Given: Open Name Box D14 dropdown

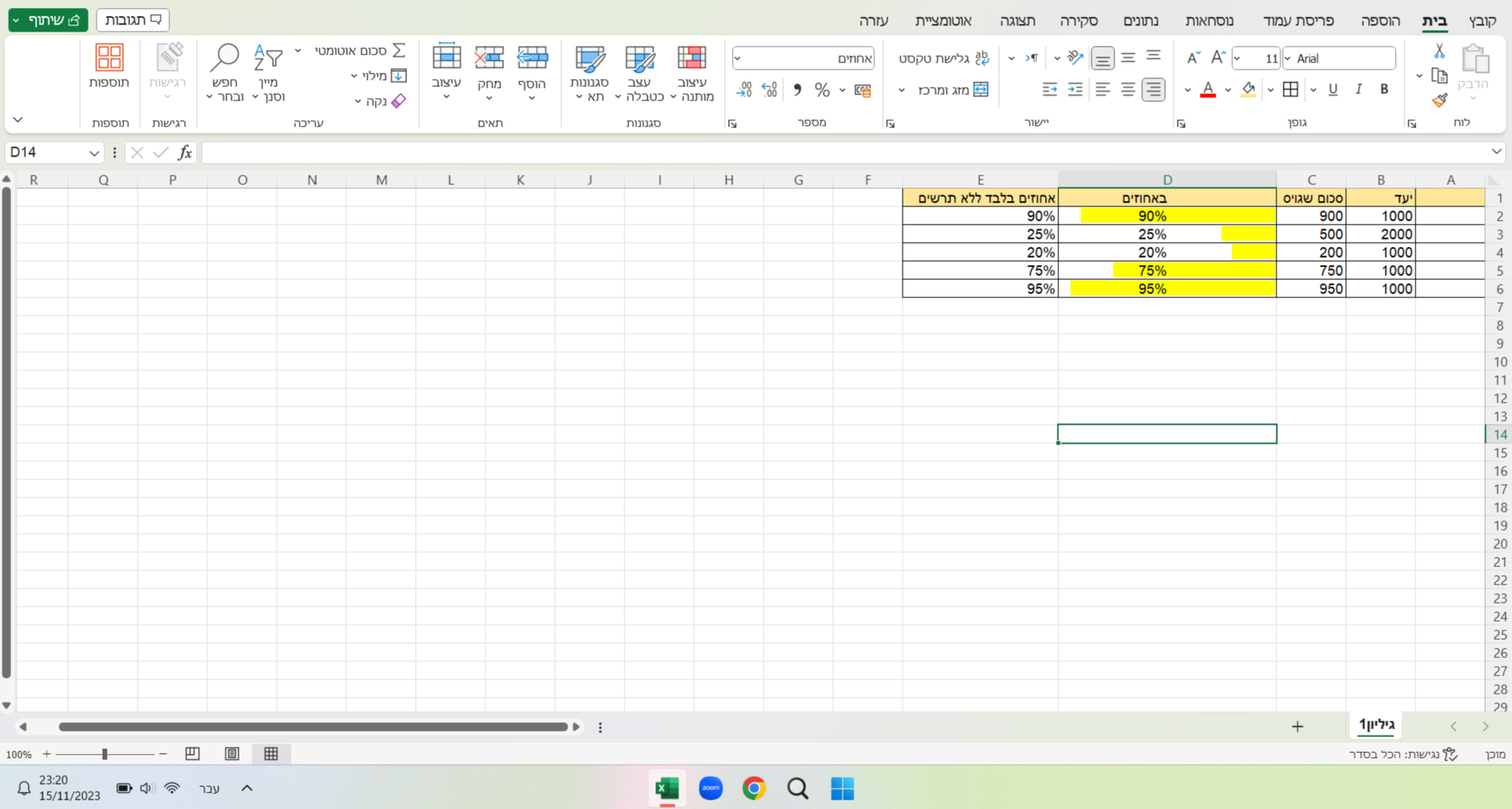Looking at the screenshot, I should [94, 153].
